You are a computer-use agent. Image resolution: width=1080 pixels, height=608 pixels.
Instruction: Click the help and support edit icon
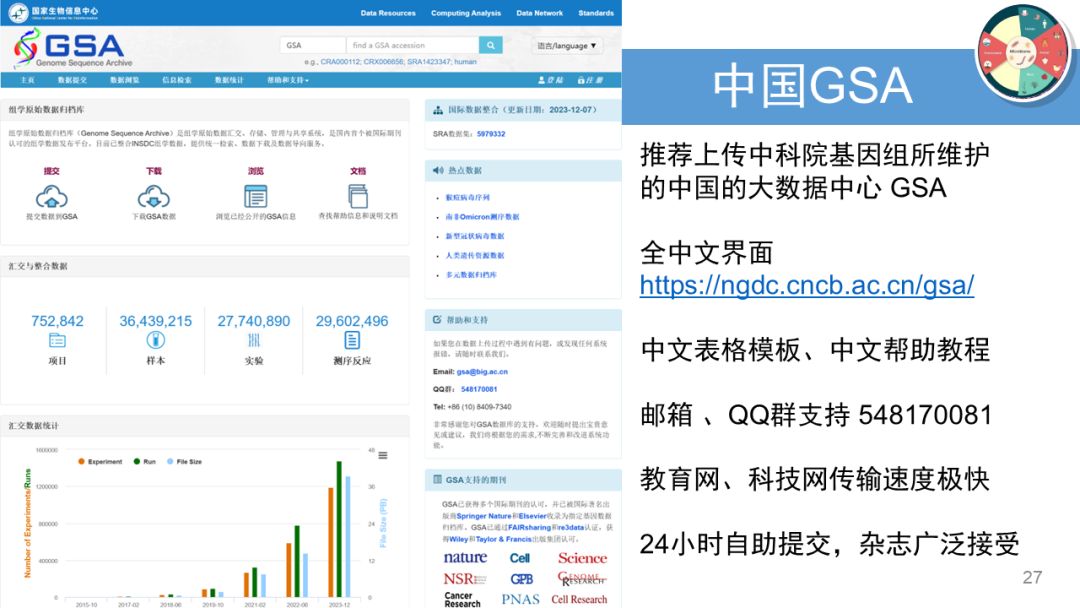(437, 319)
